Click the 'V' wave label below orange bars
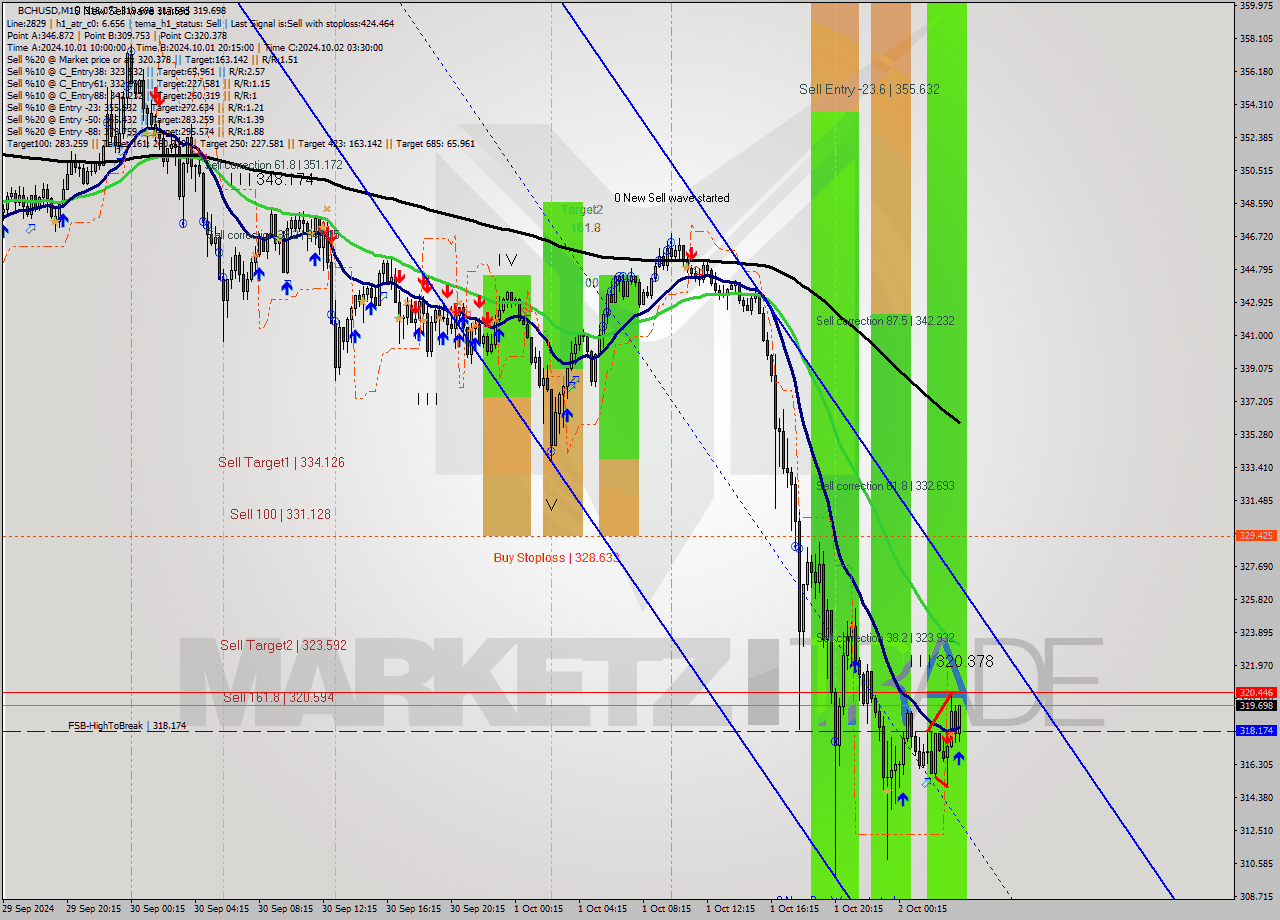The image size is (1280, 920). click(550, 505)
